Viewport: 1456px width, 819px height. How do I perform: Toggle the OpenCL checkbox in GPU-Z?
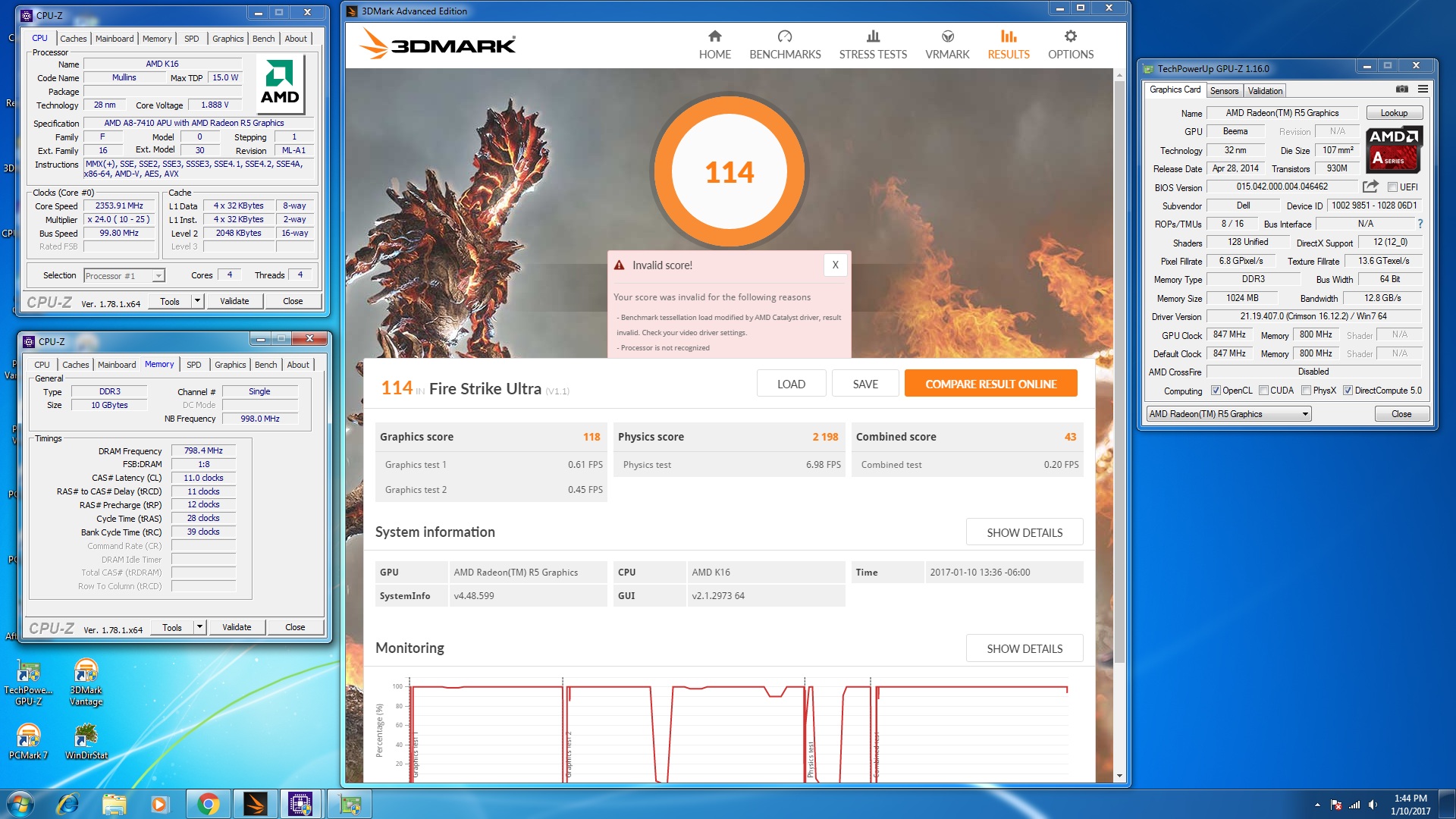(1216, 391)
